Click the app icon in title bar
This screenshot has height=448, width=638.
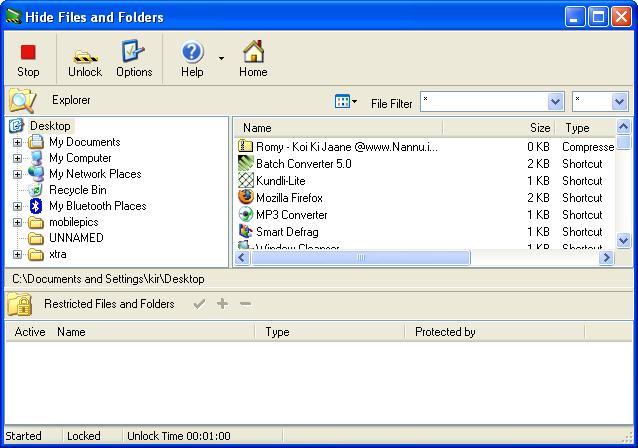pyautogui.click(x=13, y=17)
